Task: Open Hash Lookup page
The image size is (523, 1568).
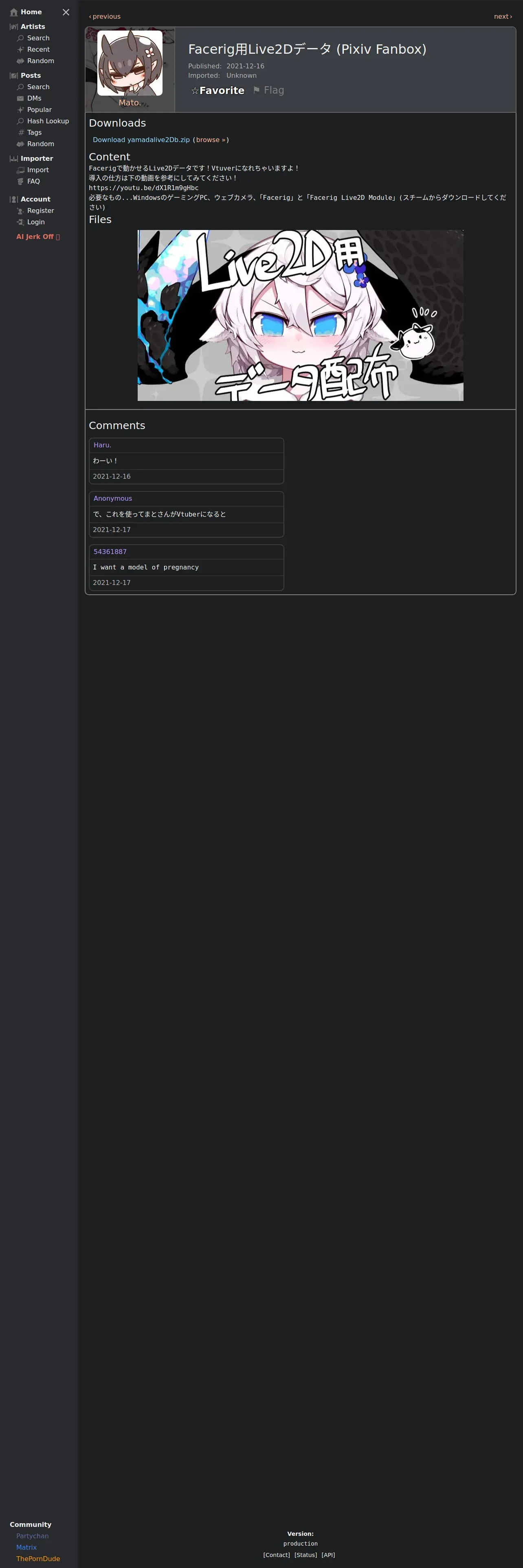Action: tap(48, 121)
